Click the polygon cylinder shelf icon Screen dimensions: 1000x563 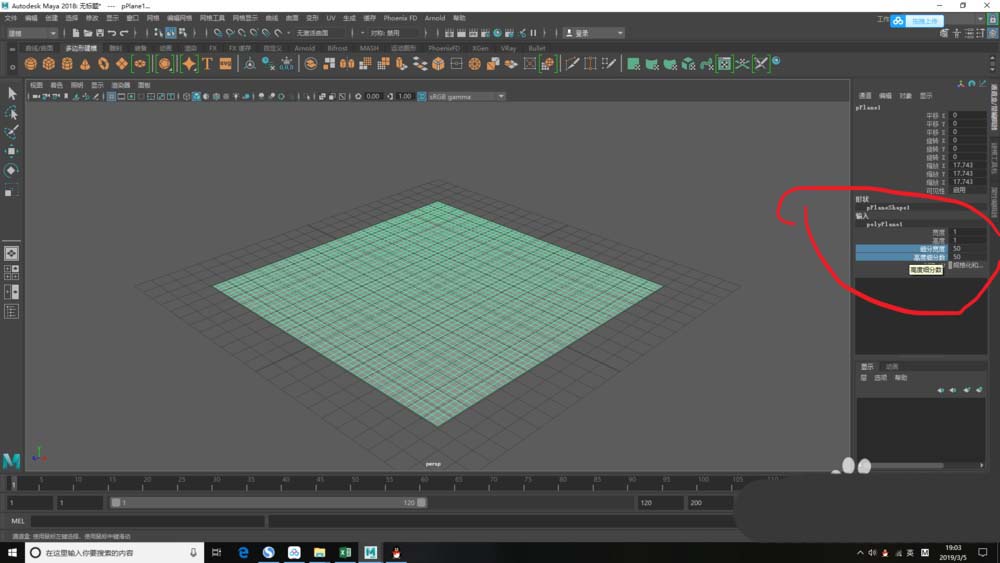[67, 64]
